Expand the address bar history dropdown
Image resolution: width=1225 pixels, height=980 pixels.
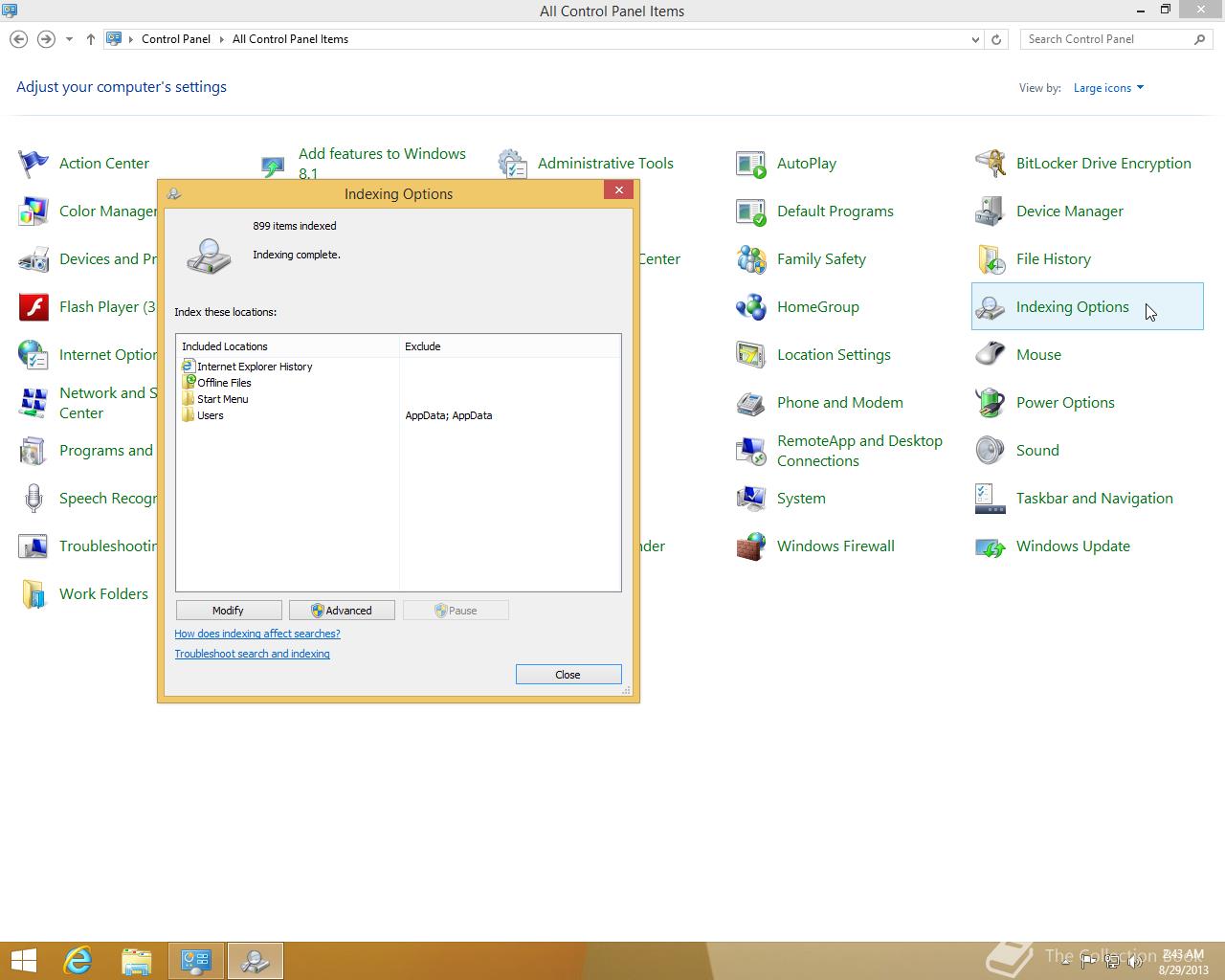point(975,39)
